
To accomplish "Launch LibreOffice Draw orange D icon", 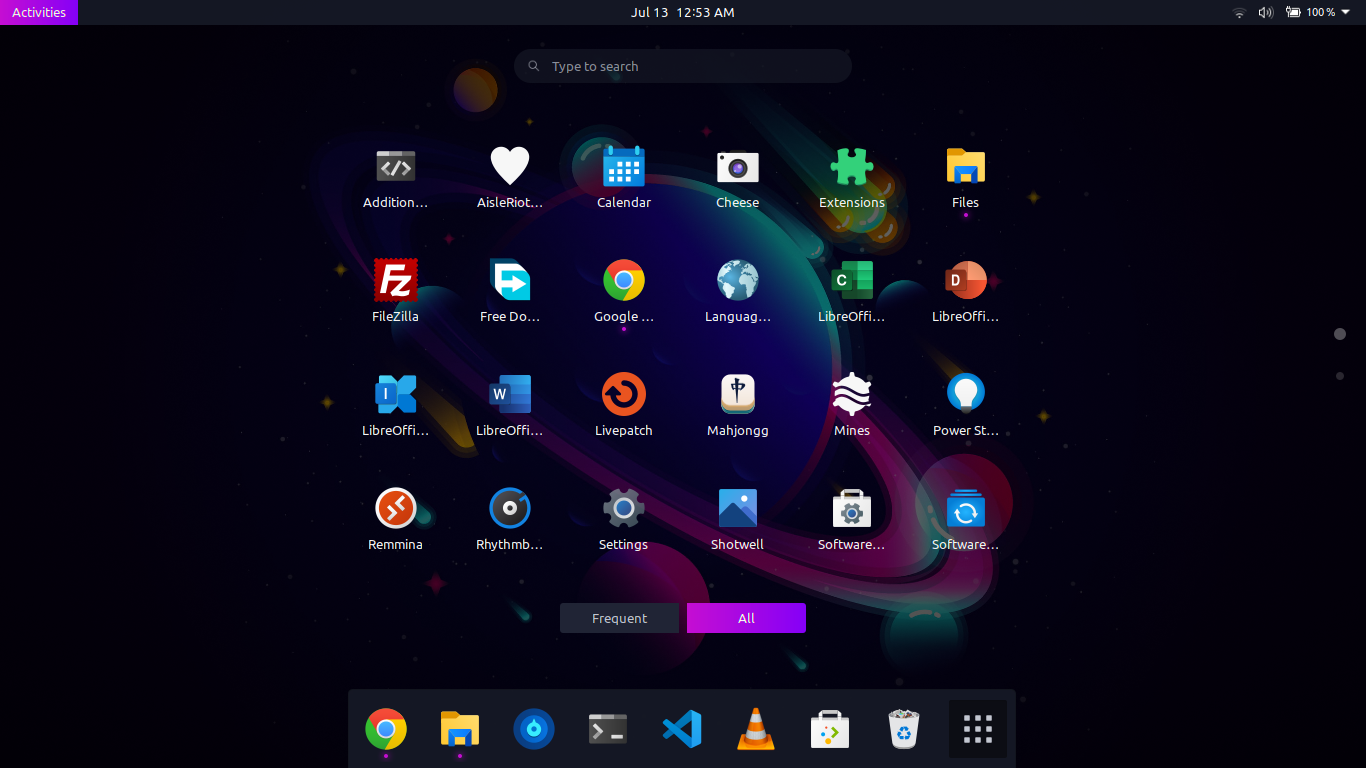I will click(965, 280).
